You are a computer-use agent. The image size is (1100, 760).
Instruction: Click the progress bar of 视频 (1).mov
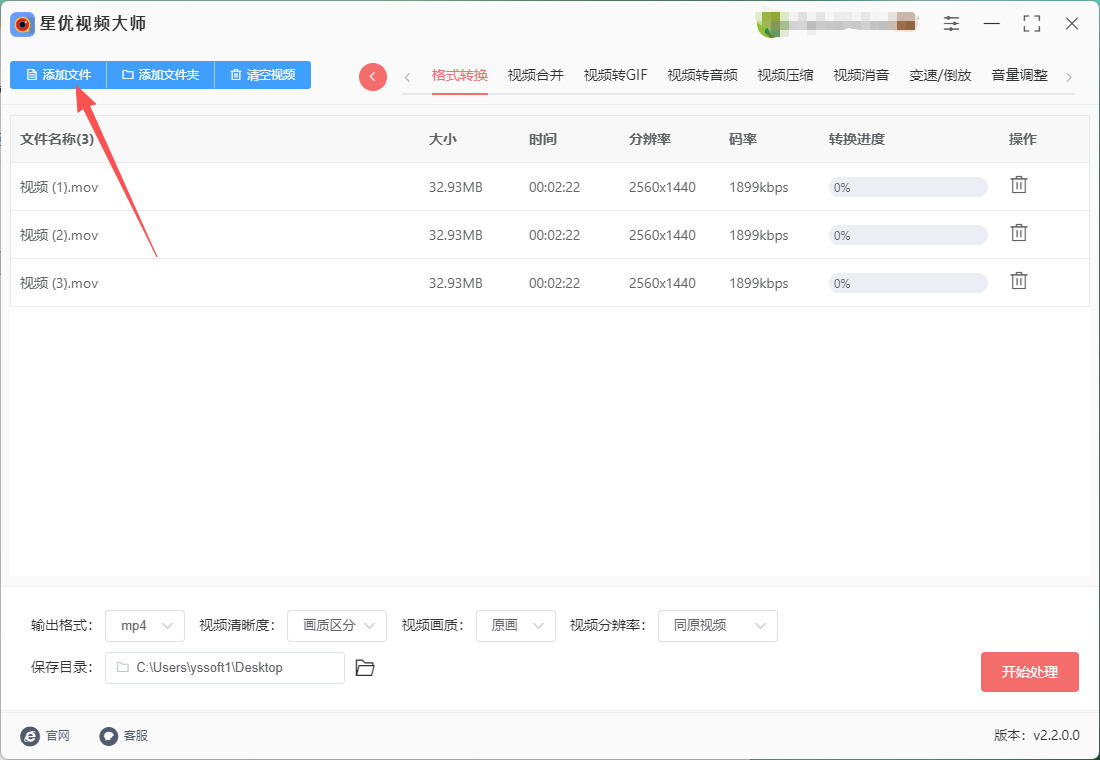tap(908, 187)
